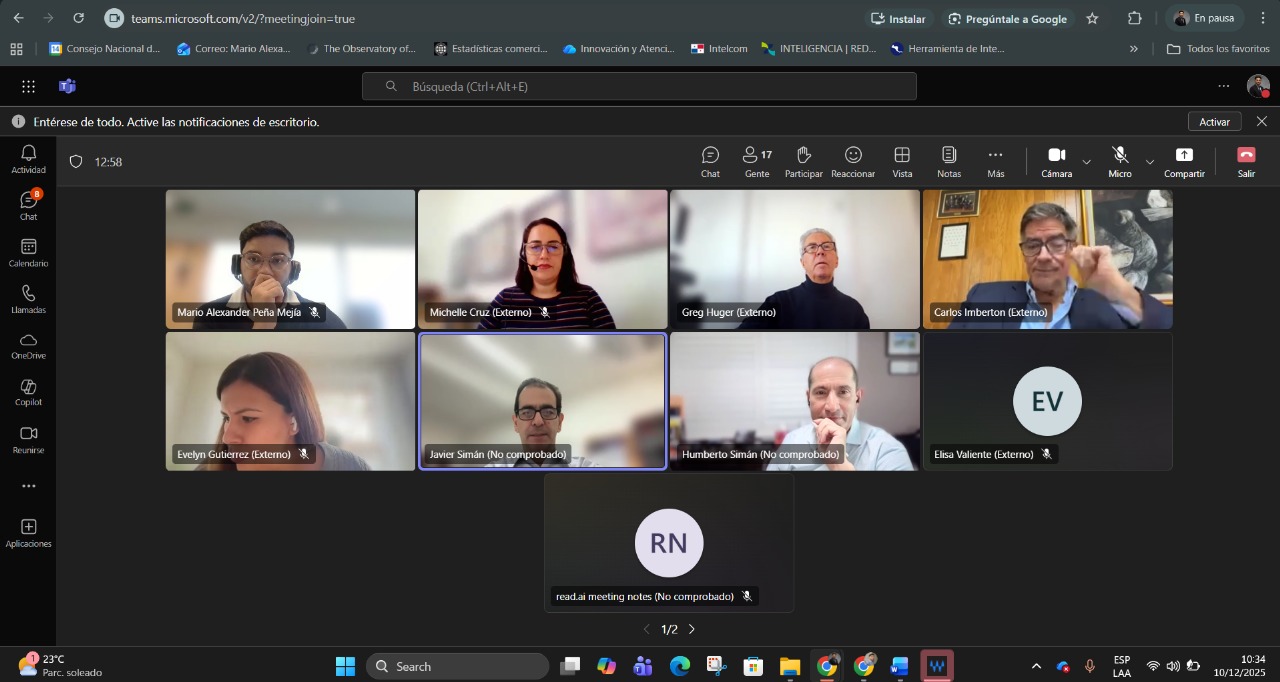Open meeting Notas panel

949,161
